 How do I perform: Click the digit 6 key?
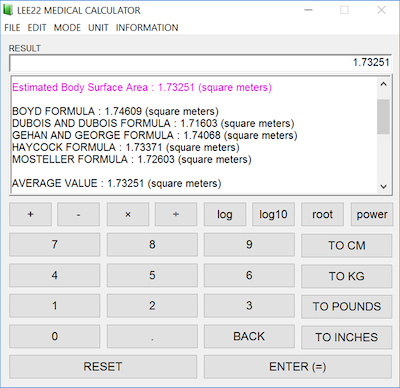(249, 275)
